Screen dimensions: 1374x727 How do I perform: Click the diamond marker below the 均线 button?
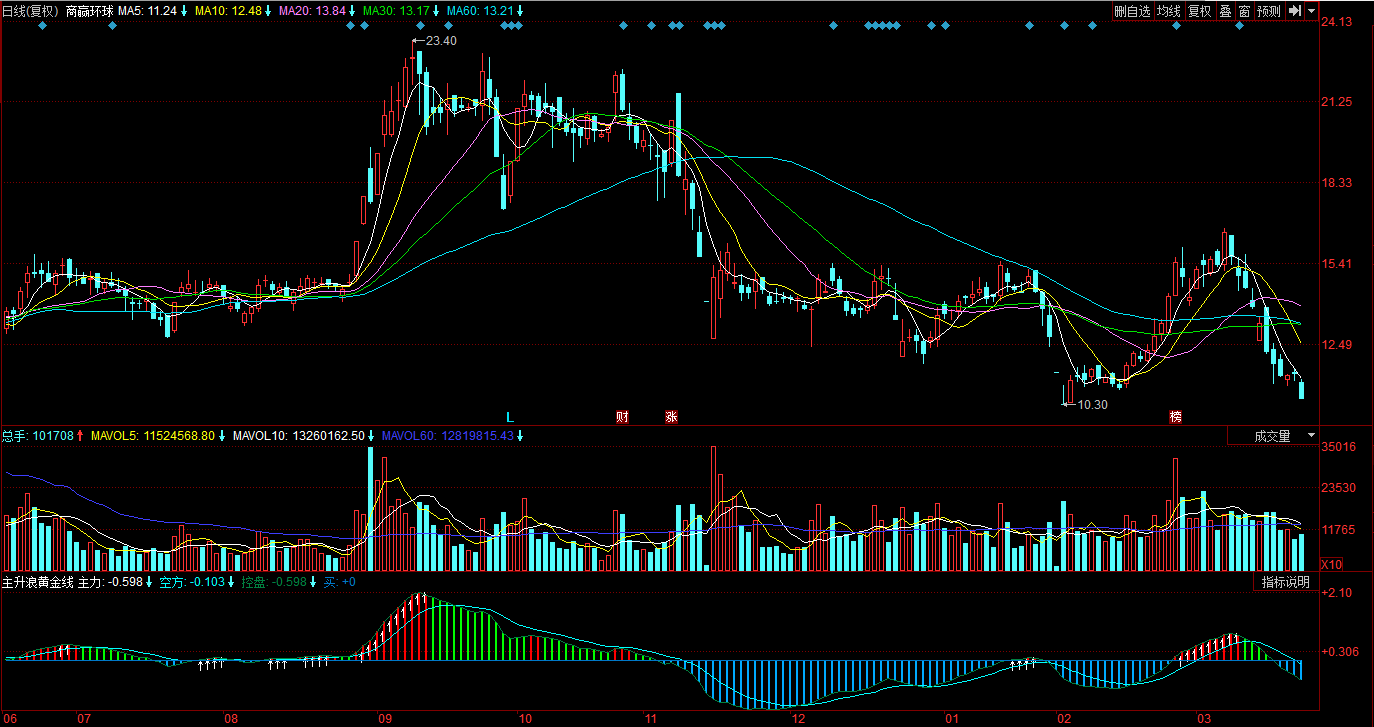pyautogui.click(x=1176, y=26)
